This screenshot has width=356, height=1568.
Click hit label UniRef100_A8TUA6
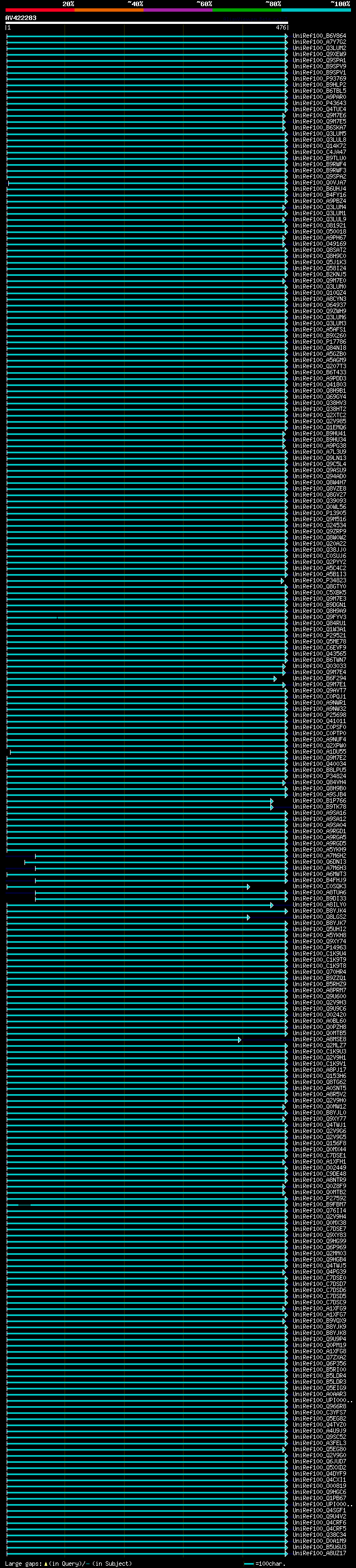319,893
